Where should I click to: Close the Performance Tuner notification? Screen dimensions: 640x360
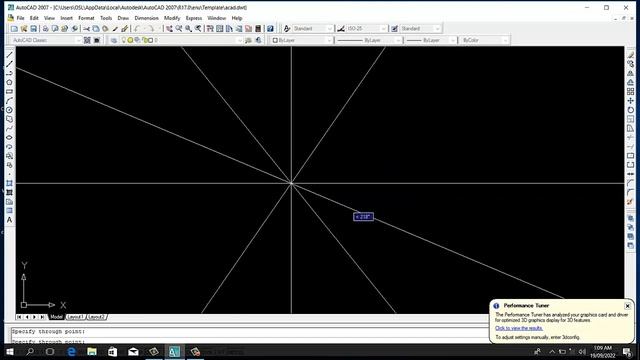click(x=627, y=306)
